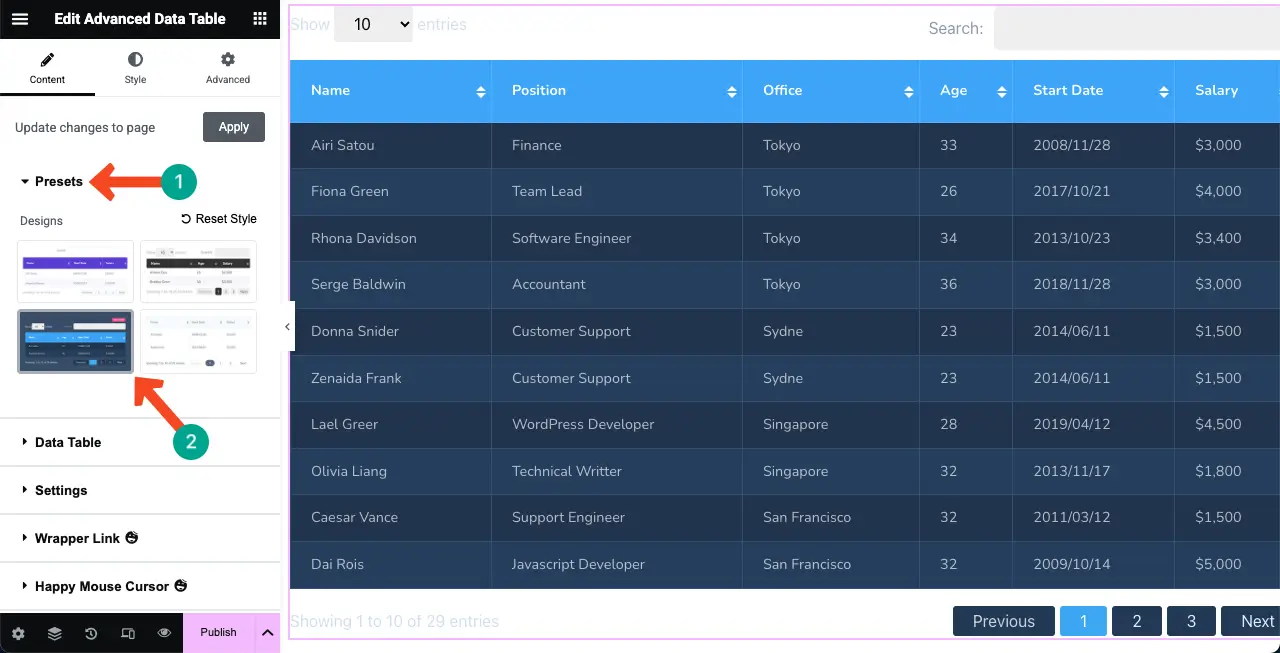Click the Edit Advanced Data Table title
The image size is (1280, 653).
[x=140, y=19]
